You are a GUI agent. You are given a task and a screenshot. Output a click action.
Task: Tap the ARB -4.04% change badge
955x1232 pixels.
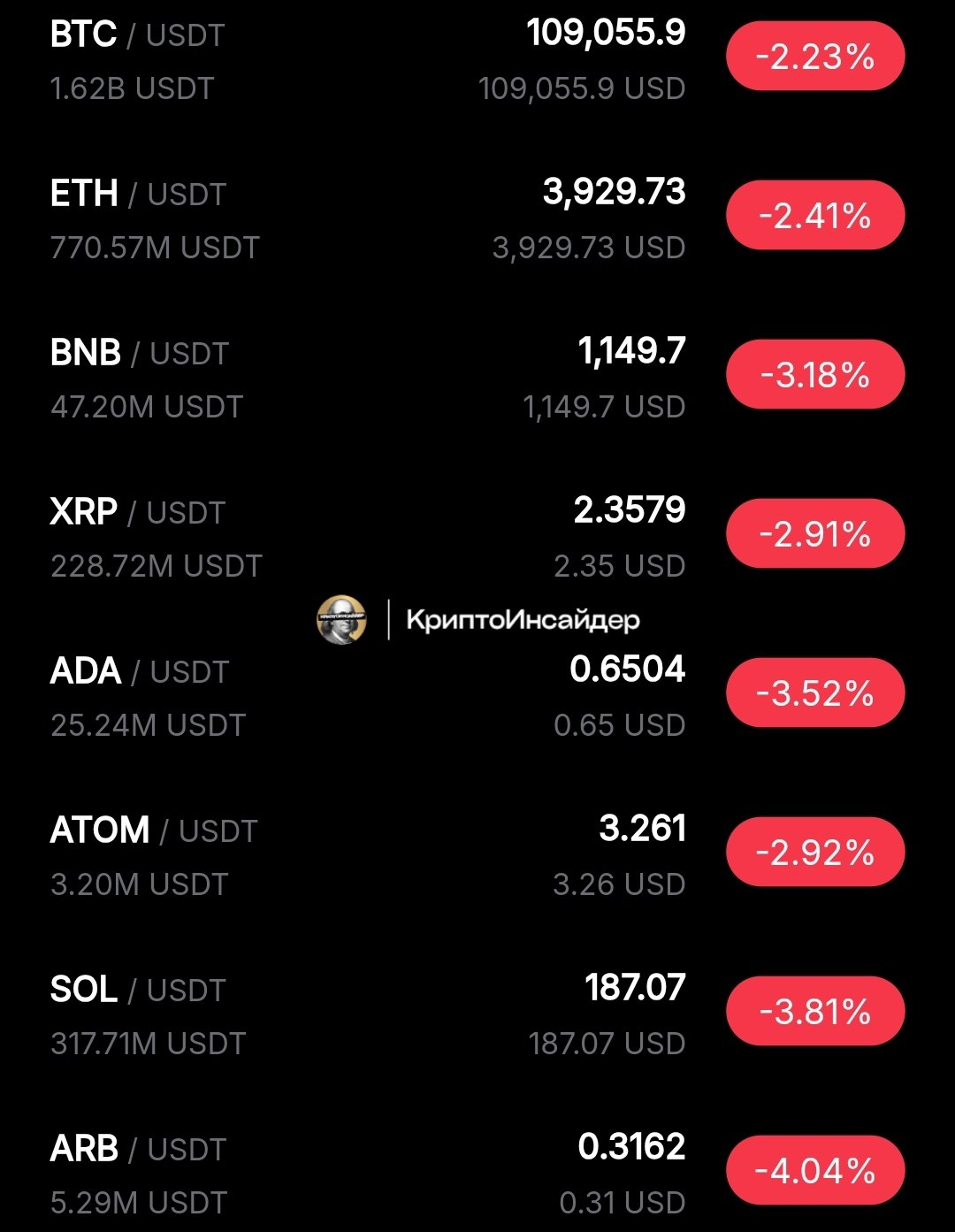click(x=814, y=1171)
